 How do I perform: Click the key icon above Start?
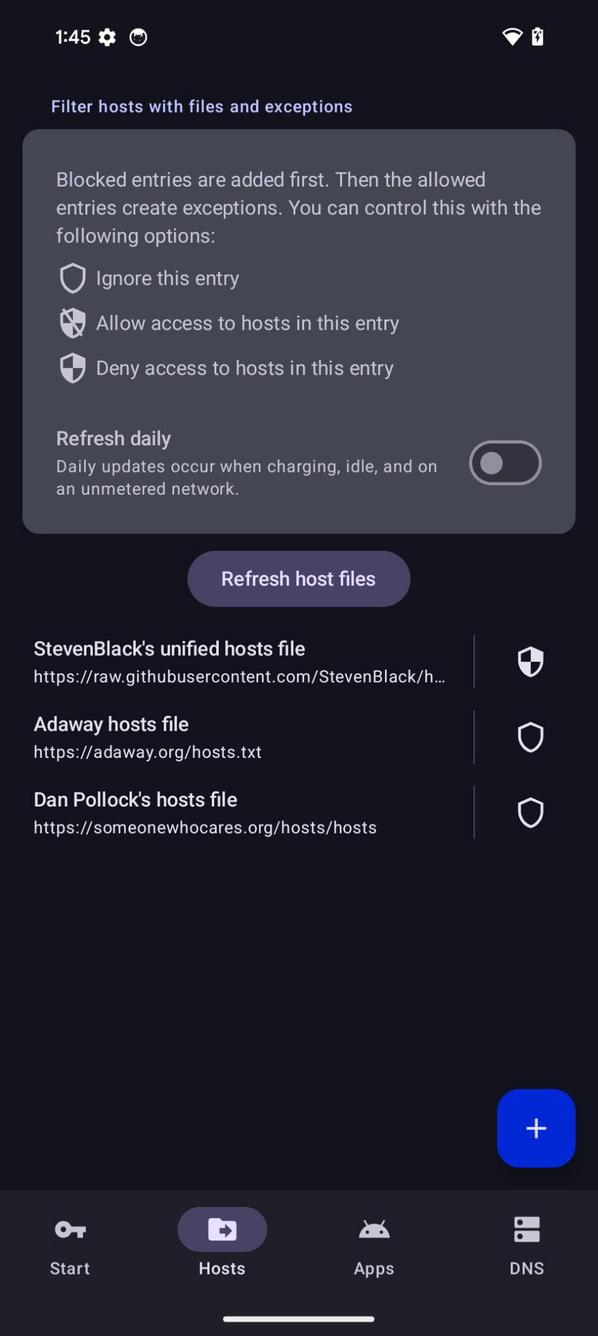point(69,1229)
